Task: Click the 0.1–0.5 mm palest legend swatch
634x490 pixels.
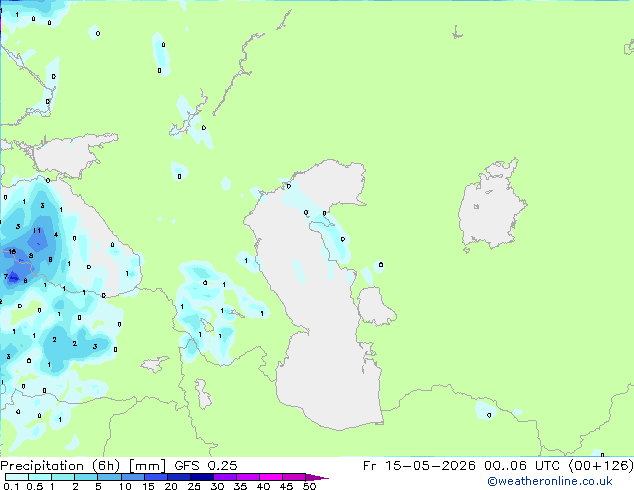Action: pyautogui.click(x=17, y=477)
